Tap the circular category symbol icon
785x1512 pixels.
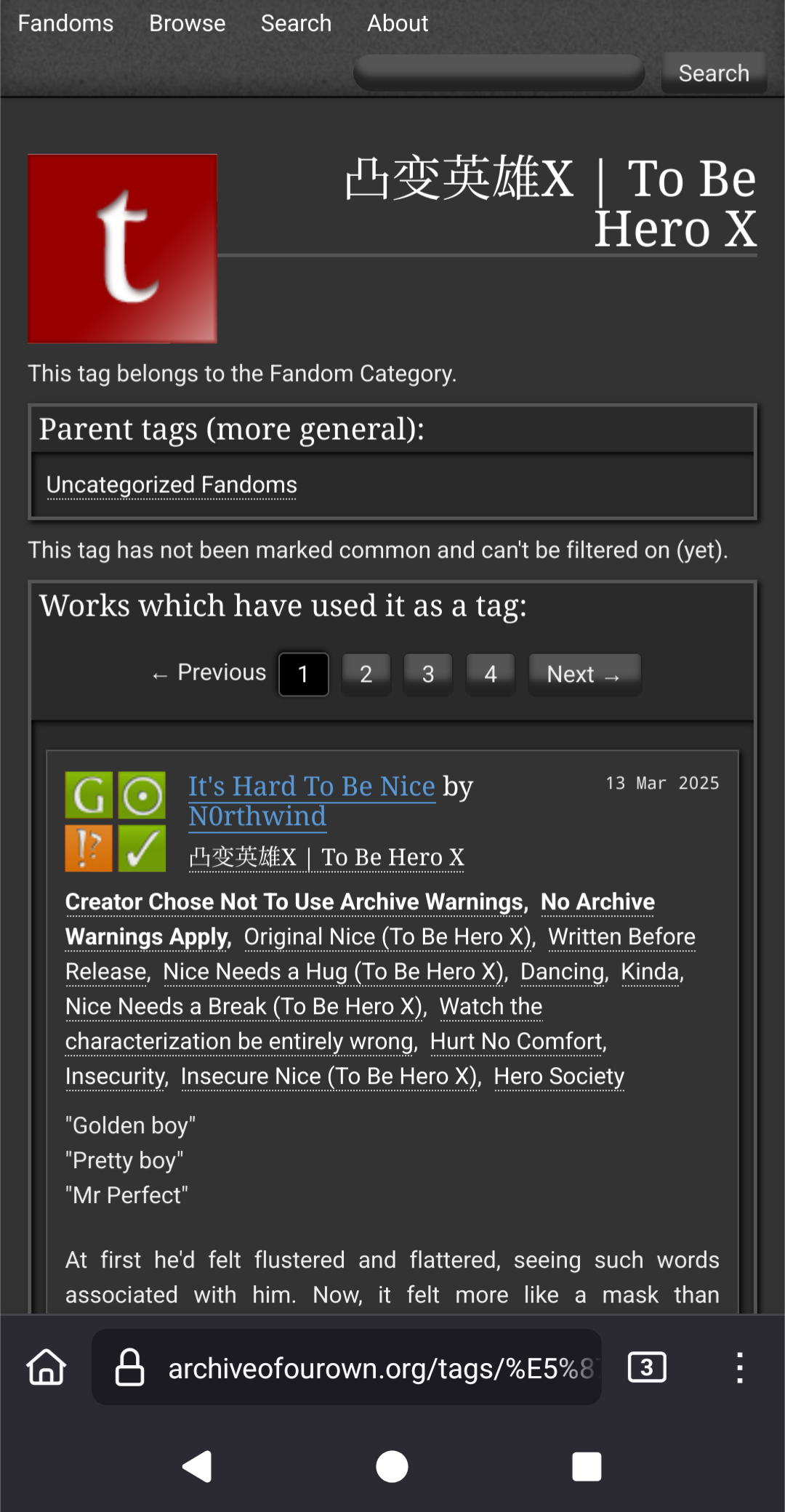142,795
